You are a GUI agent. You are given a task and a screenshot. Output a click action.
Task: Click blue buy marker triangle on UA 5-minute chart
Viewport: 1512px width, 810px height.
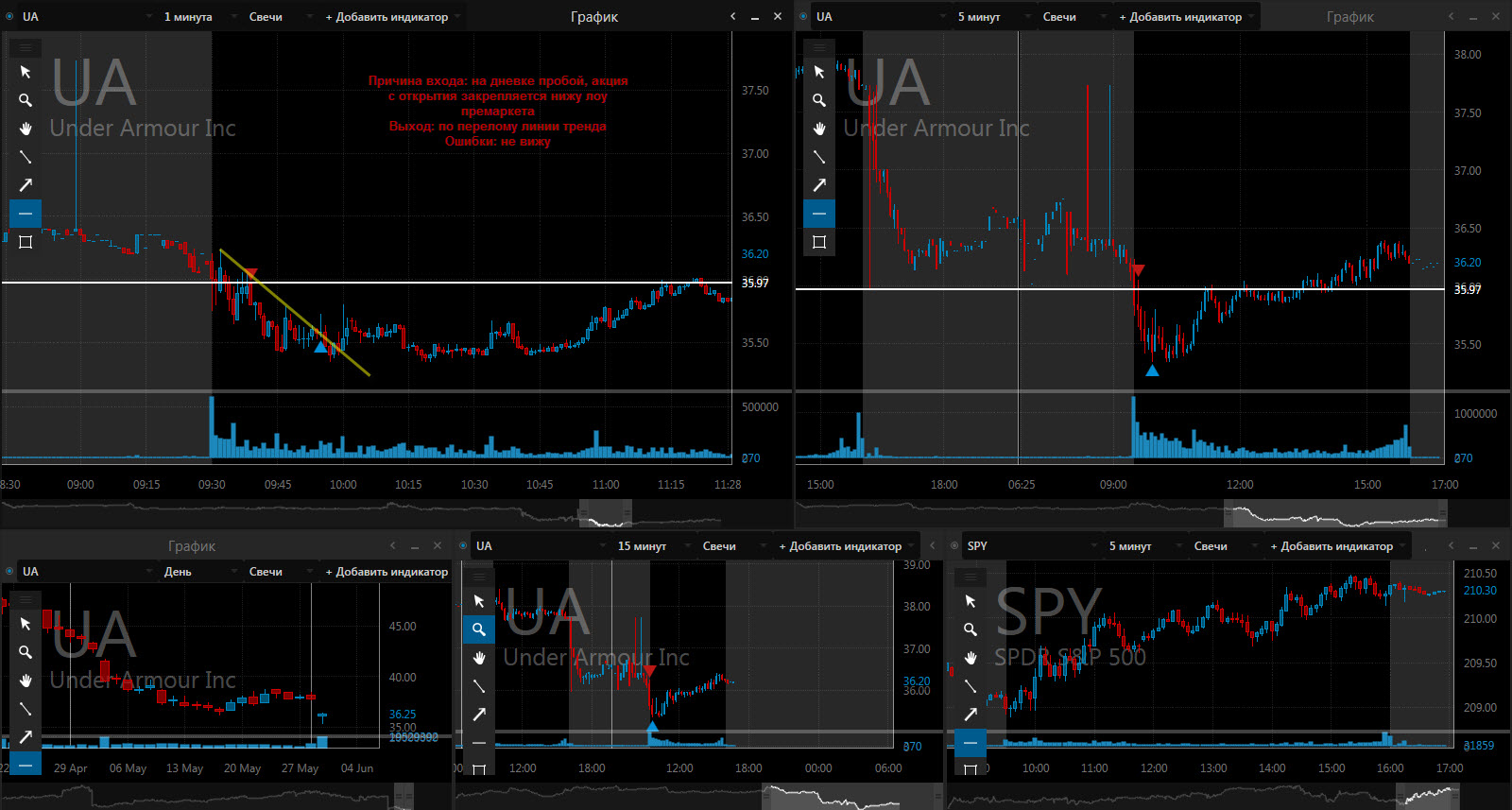tap(1152, 371)
